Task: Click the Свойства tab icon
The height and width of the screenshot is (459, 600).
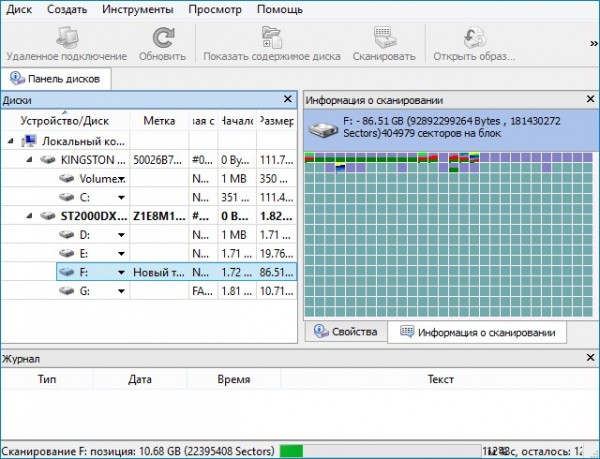Action: (x=321, y=331)
